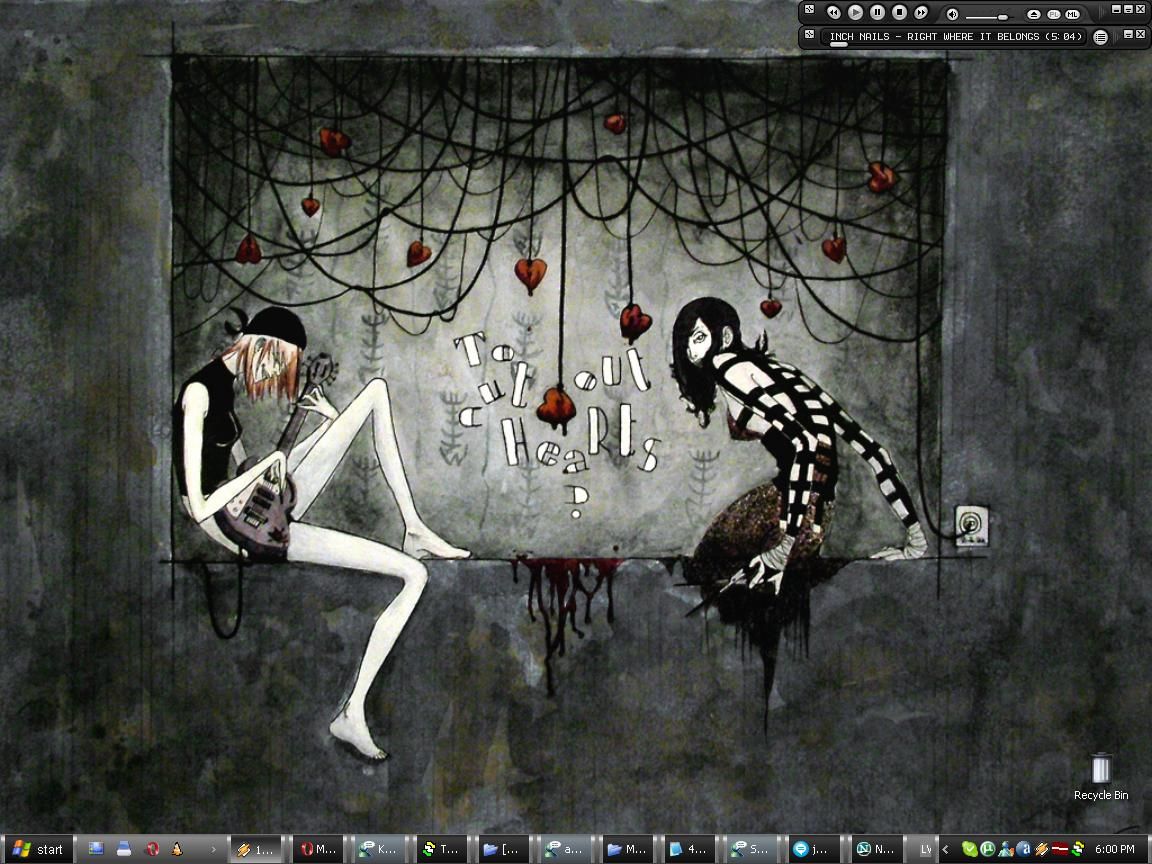Open MSN Messenger tray icon

tap(1006, 849)
